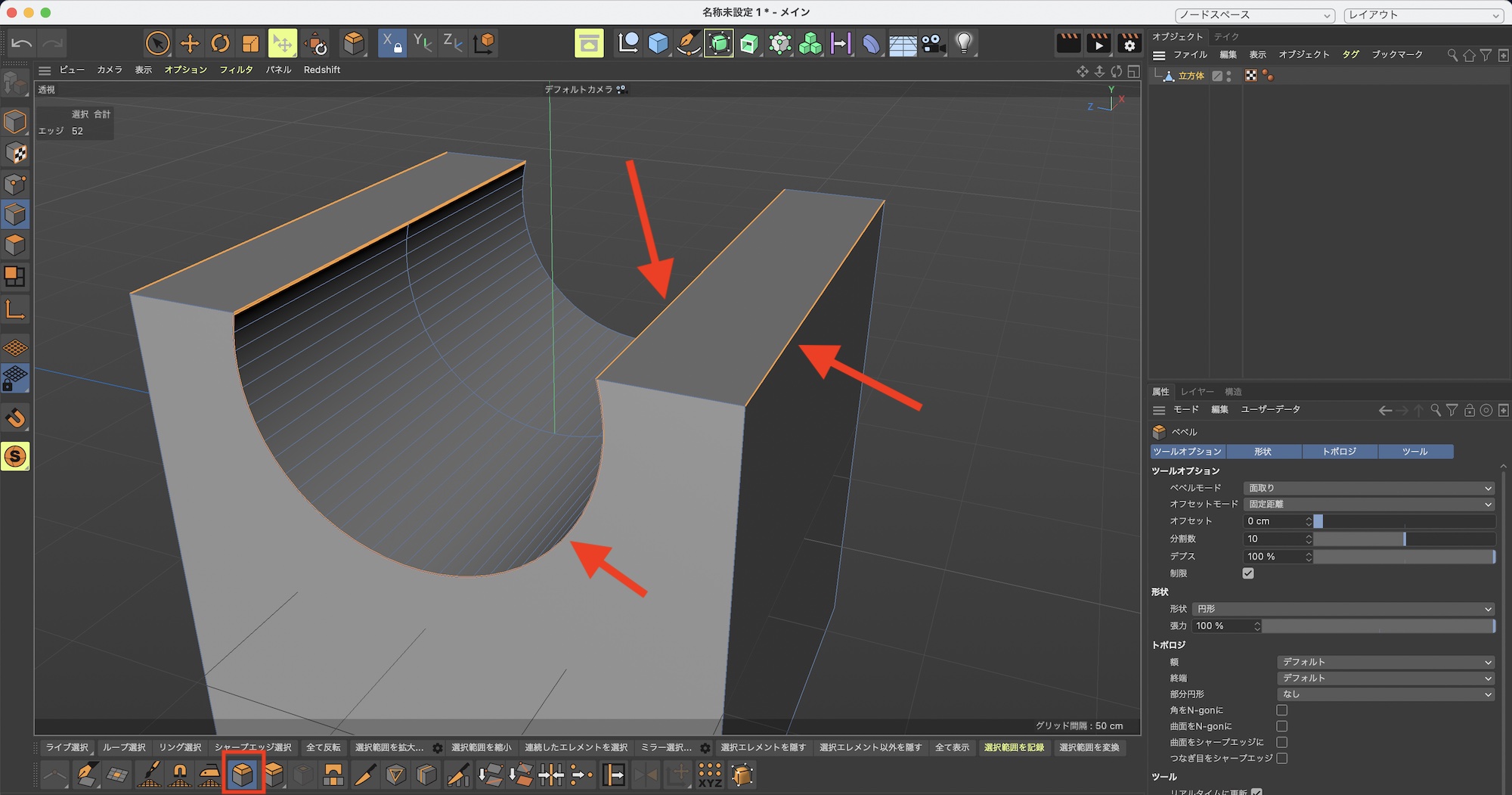
Task: Click the 選択範囲を記録 button
Action: (1013, 747)
